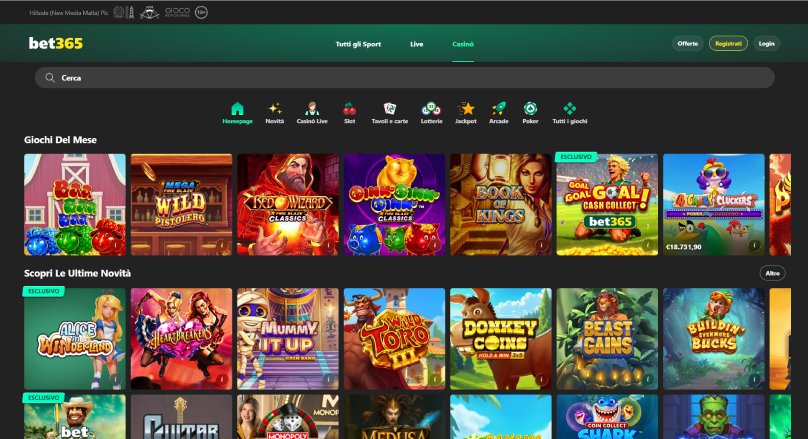Click the Registrati button
This screenshot has height=439, width=808.
[728, 43]
